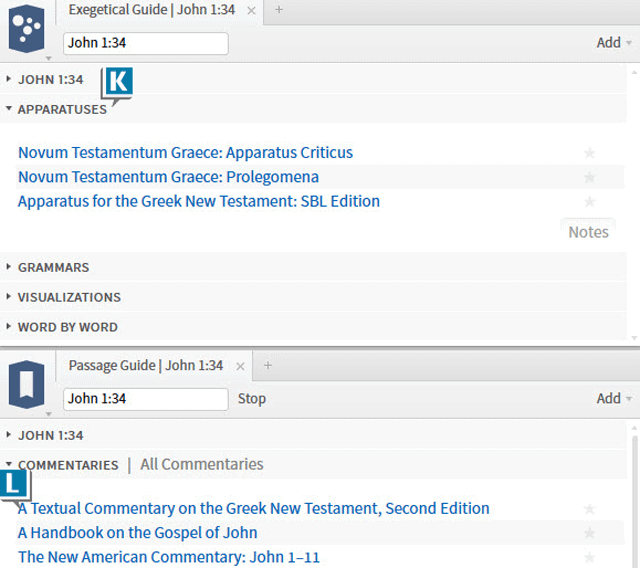Star Novum Testamentum Graece: Apparatus Criticus
The width and height of the screenshot is (640, 568).
pos(589,153)
